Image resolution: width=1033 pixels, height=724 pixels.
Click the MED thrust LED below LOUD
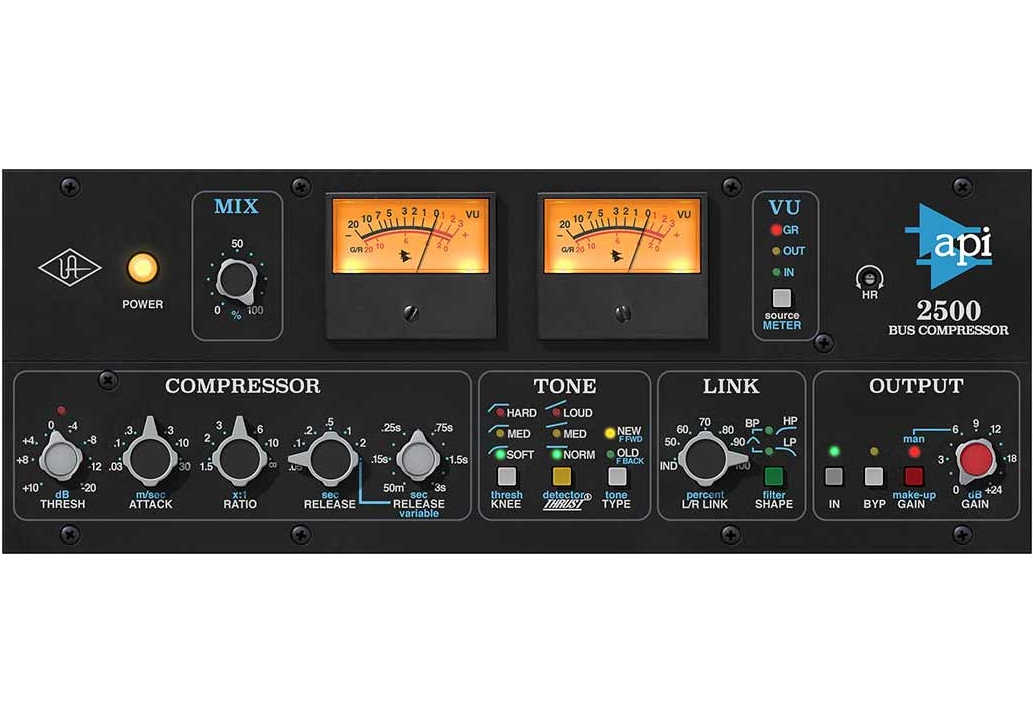[x=557, y=433]
